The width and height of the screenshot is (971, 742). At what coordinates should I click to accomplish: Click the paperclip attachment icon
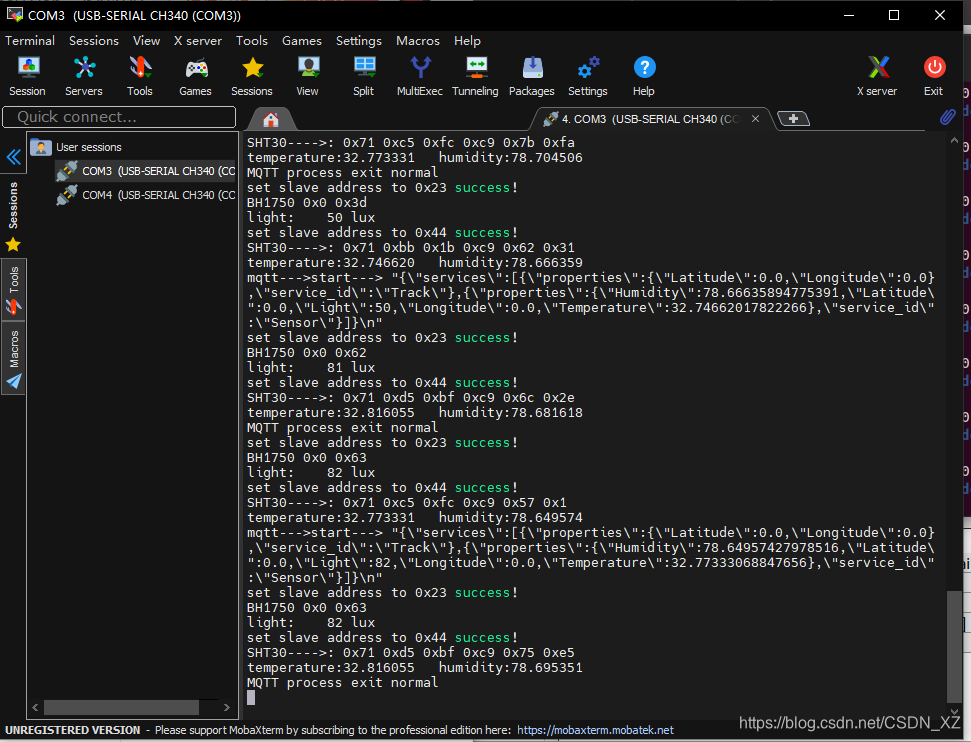[947, 117]
